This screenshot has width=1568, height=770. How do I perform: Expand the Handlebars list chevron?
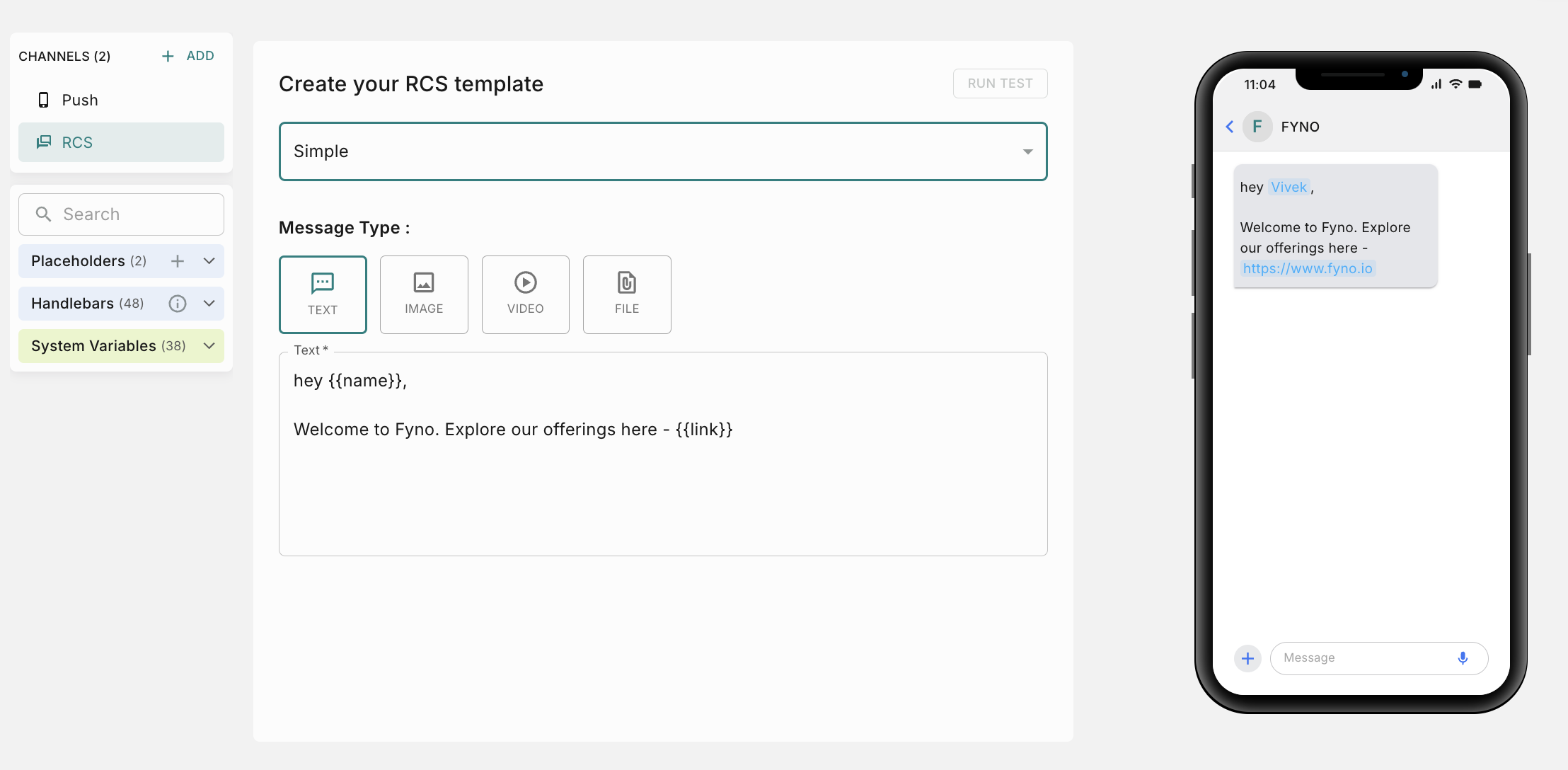pyautogui.click(x=209, y=304)
